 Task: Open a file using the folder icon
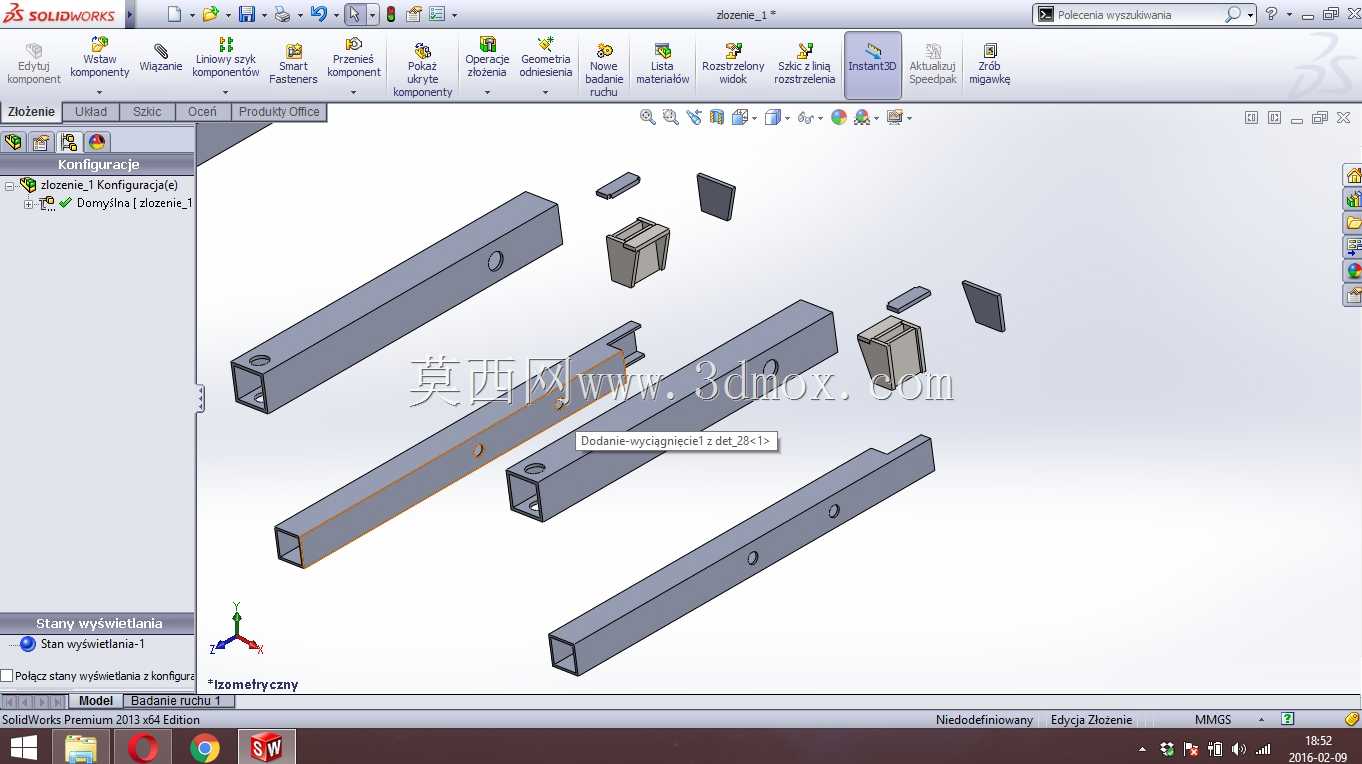tap(210, 14)
